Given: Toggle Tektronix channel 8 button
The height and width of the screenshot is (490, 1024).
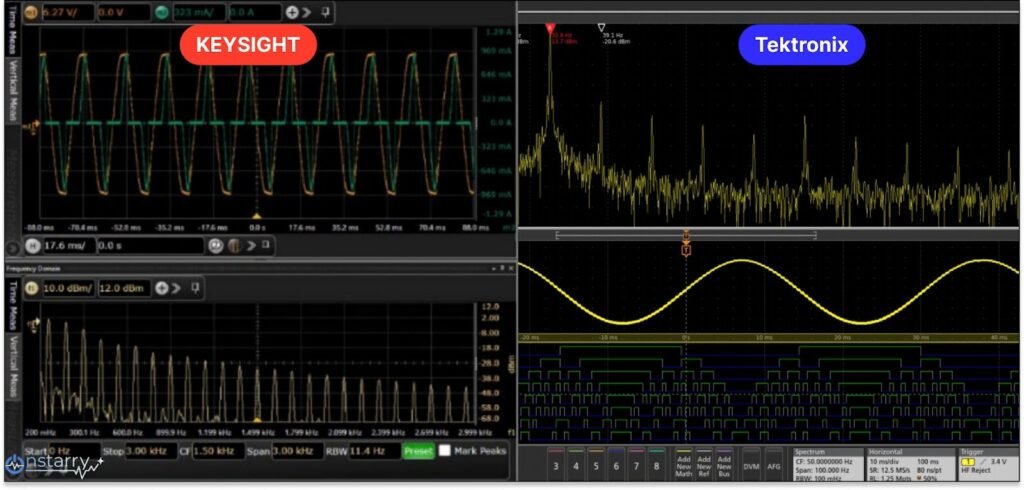Looking at the screenshot, I should (656, 463).
